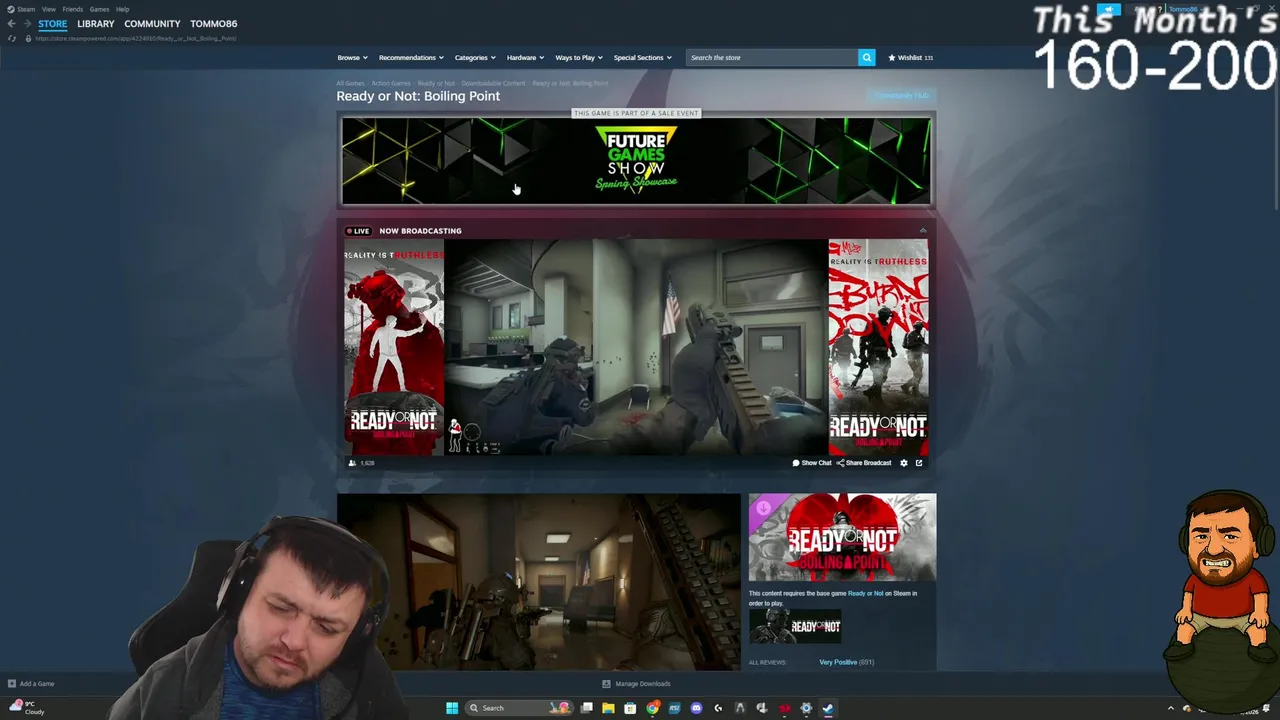
Task: Go forward with the Steam forward arrow
Action: coord(26,24)
